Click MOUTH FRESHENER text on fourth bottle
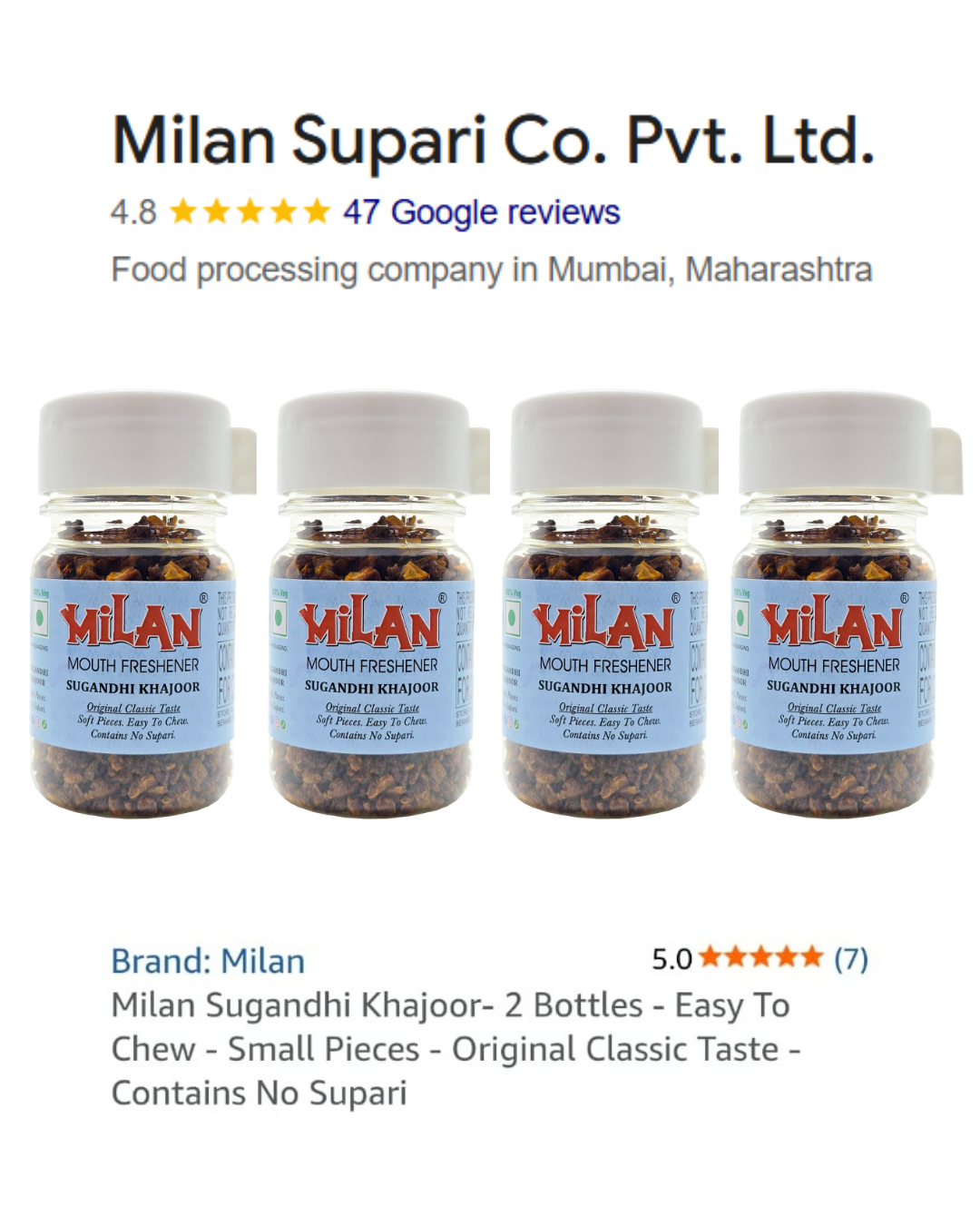980x1225 pixels. coord(834,665)
